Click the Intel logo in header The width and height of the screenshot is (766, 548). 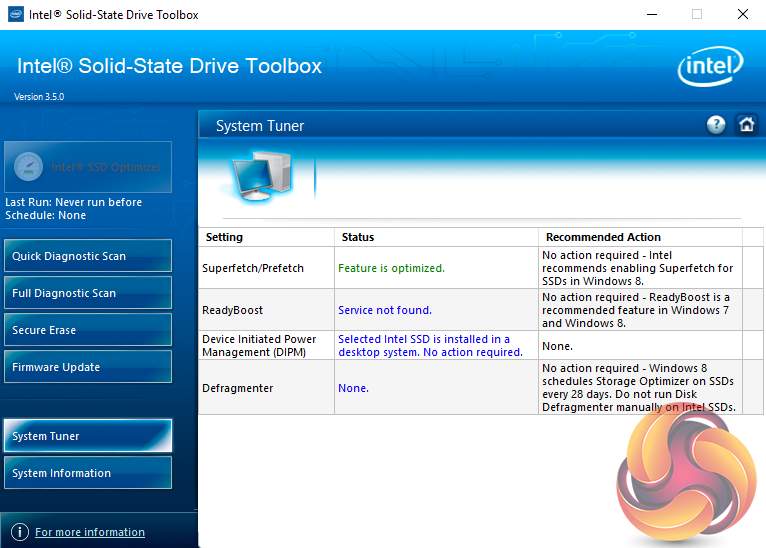(710, 66)
